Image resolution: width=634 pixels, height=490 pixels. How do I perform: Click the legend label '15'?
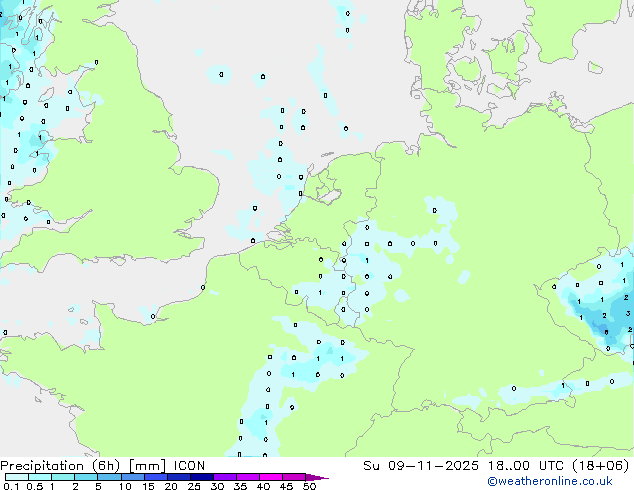[148, 486]
